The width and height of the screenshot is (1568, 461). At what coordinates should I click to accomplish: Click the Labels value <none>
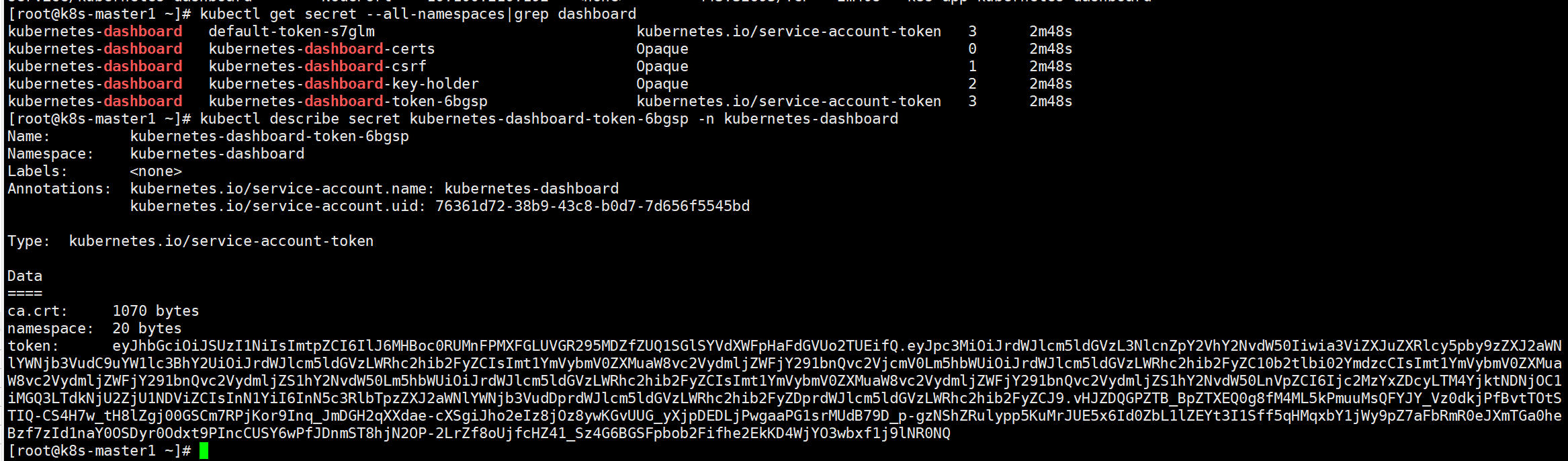[156, 171]
